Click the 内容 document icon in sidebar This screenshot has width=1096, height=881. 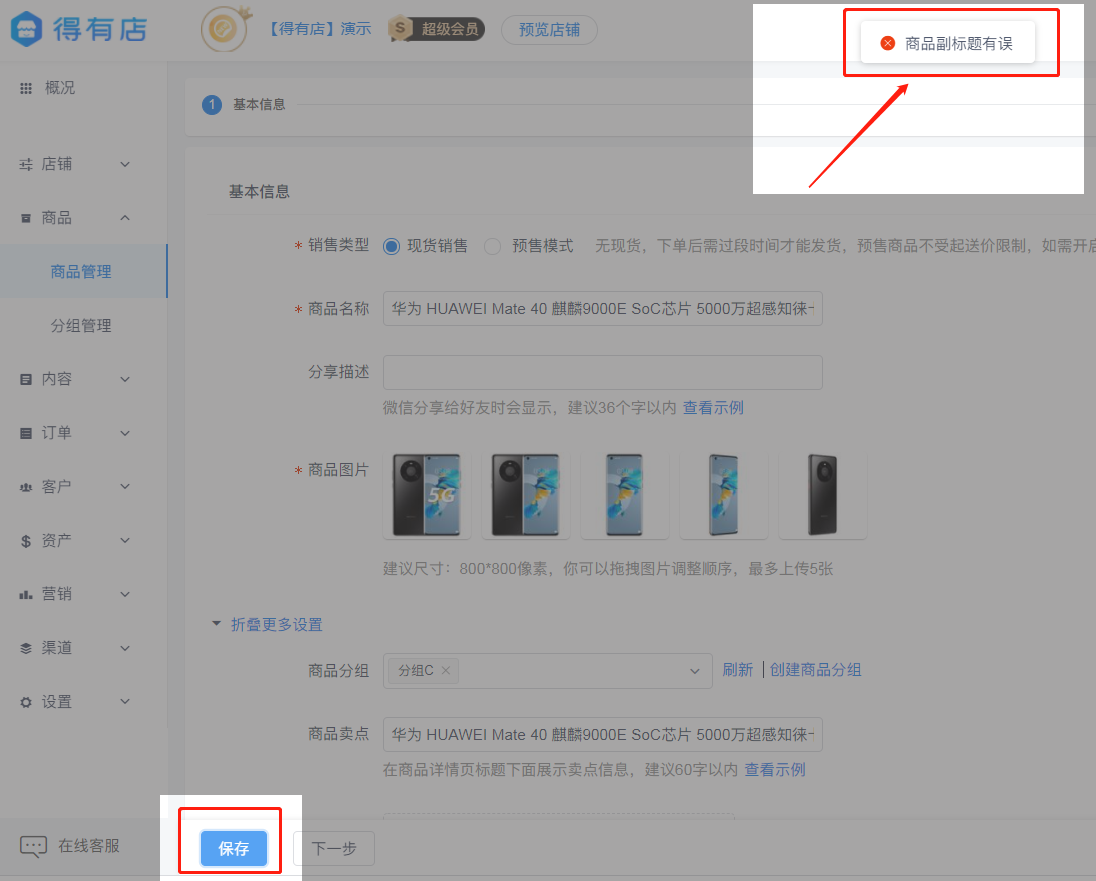26,379
